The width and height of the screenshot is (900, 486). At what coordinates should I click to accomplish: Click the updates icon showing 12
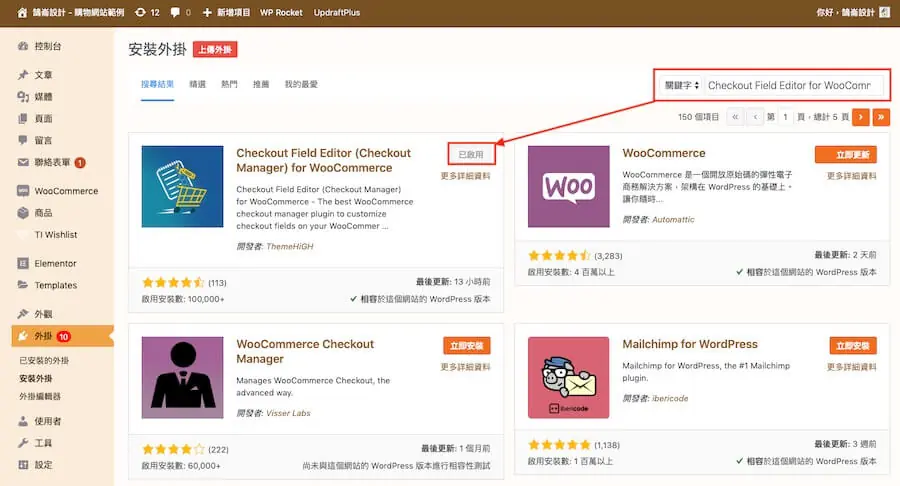pyautogui.click(x=140, y=12)
